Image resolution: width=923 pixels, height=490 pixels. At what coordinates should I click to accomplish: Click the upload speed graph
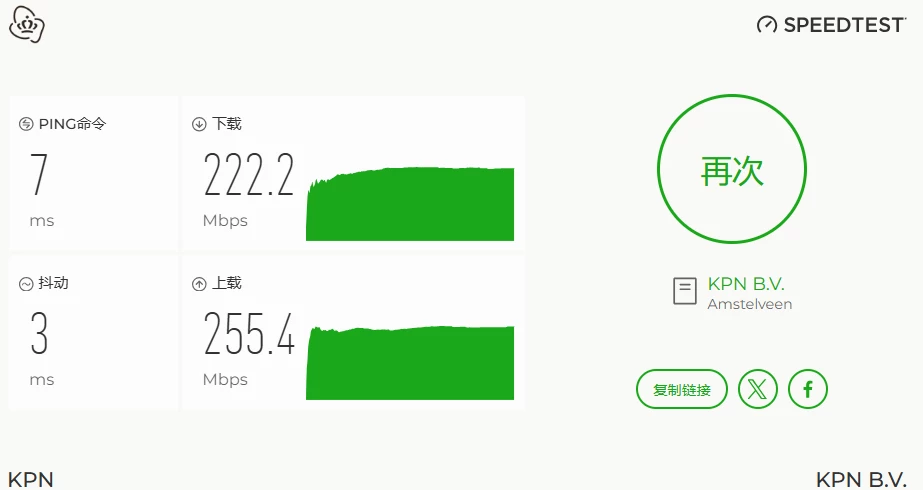tap(410, 363)
